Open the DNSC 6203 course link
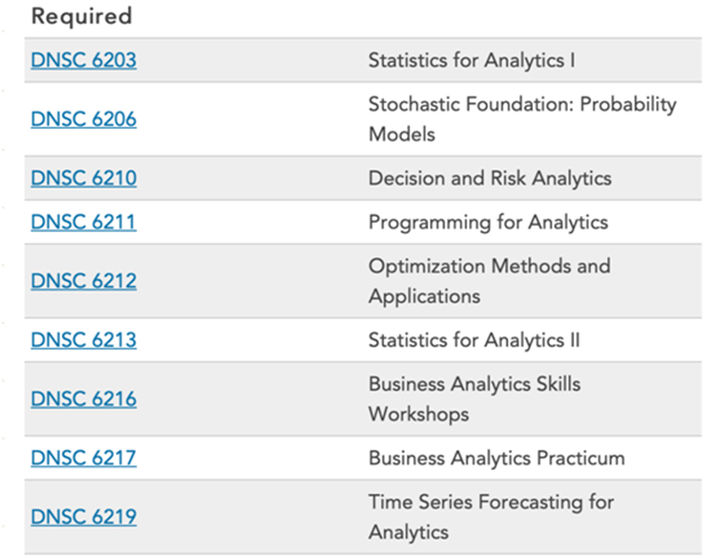Viewport: 720px width, 558px height. [84, 60]
